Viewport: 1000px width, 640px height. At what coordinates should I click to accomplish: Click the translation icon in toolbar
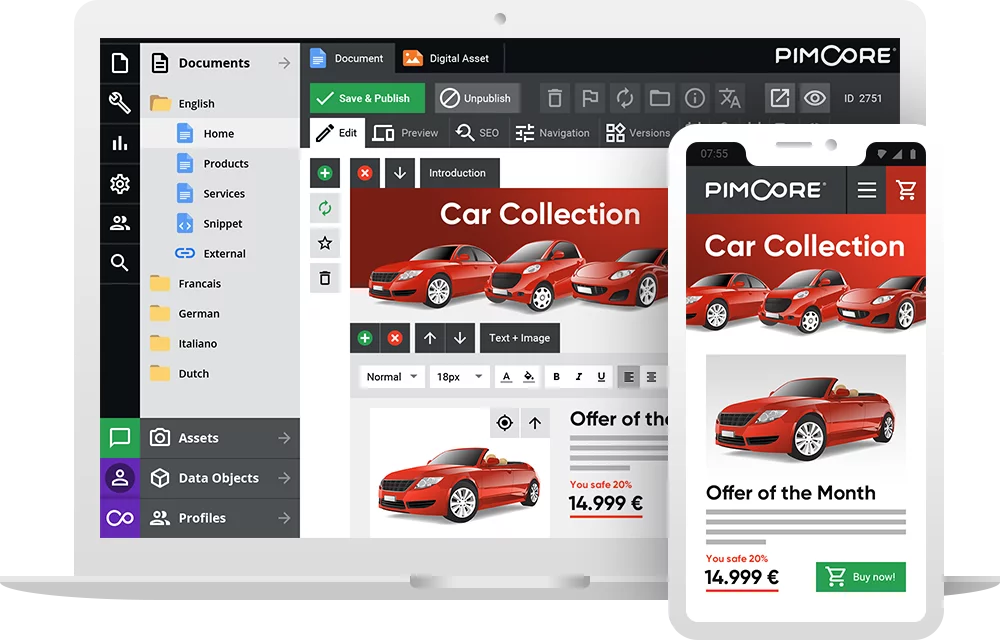point(730,98)
